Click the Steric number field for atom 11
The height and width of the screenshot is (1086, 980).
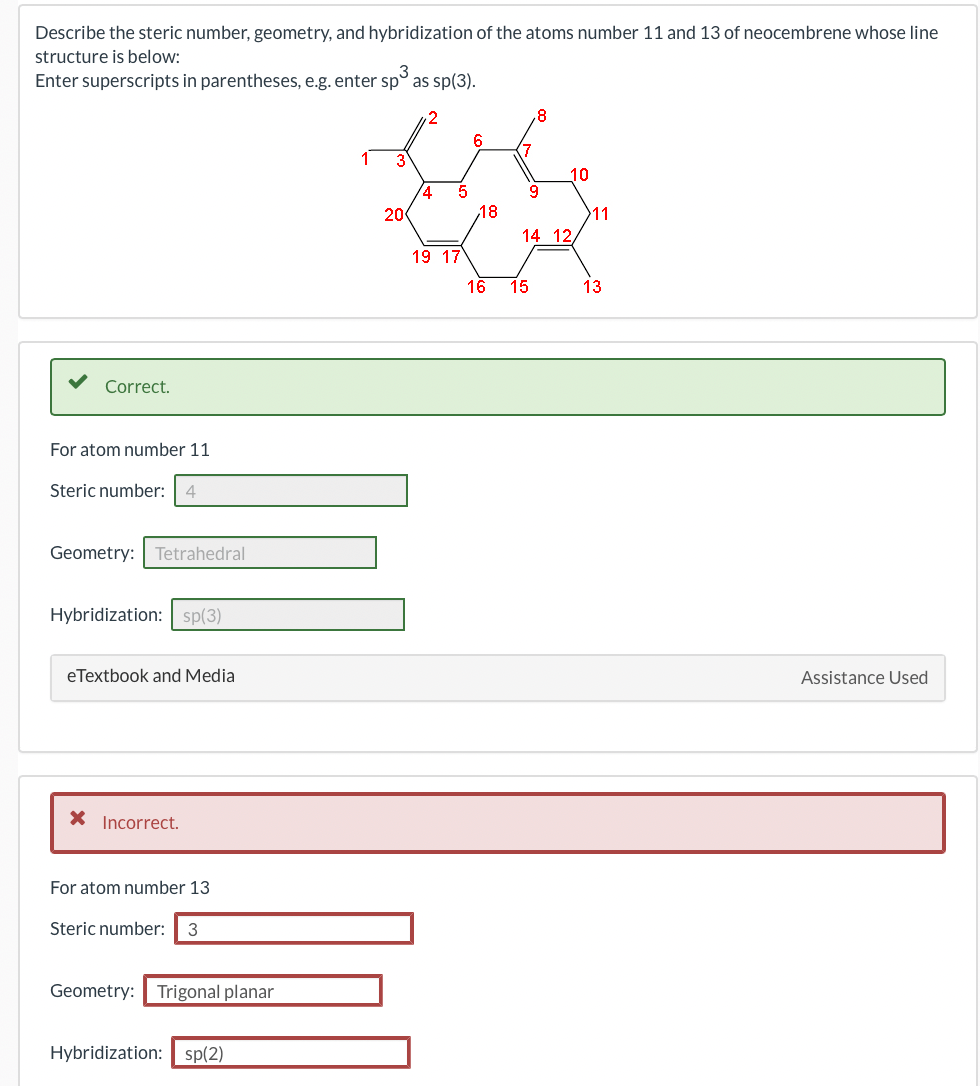pyautogui.click(x=291, y=490)
